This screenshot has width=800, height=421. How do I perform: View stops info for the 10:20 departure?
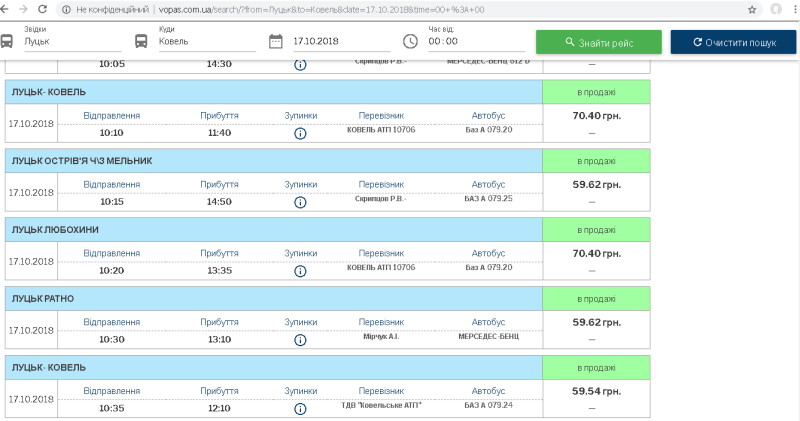coord(300,270)
